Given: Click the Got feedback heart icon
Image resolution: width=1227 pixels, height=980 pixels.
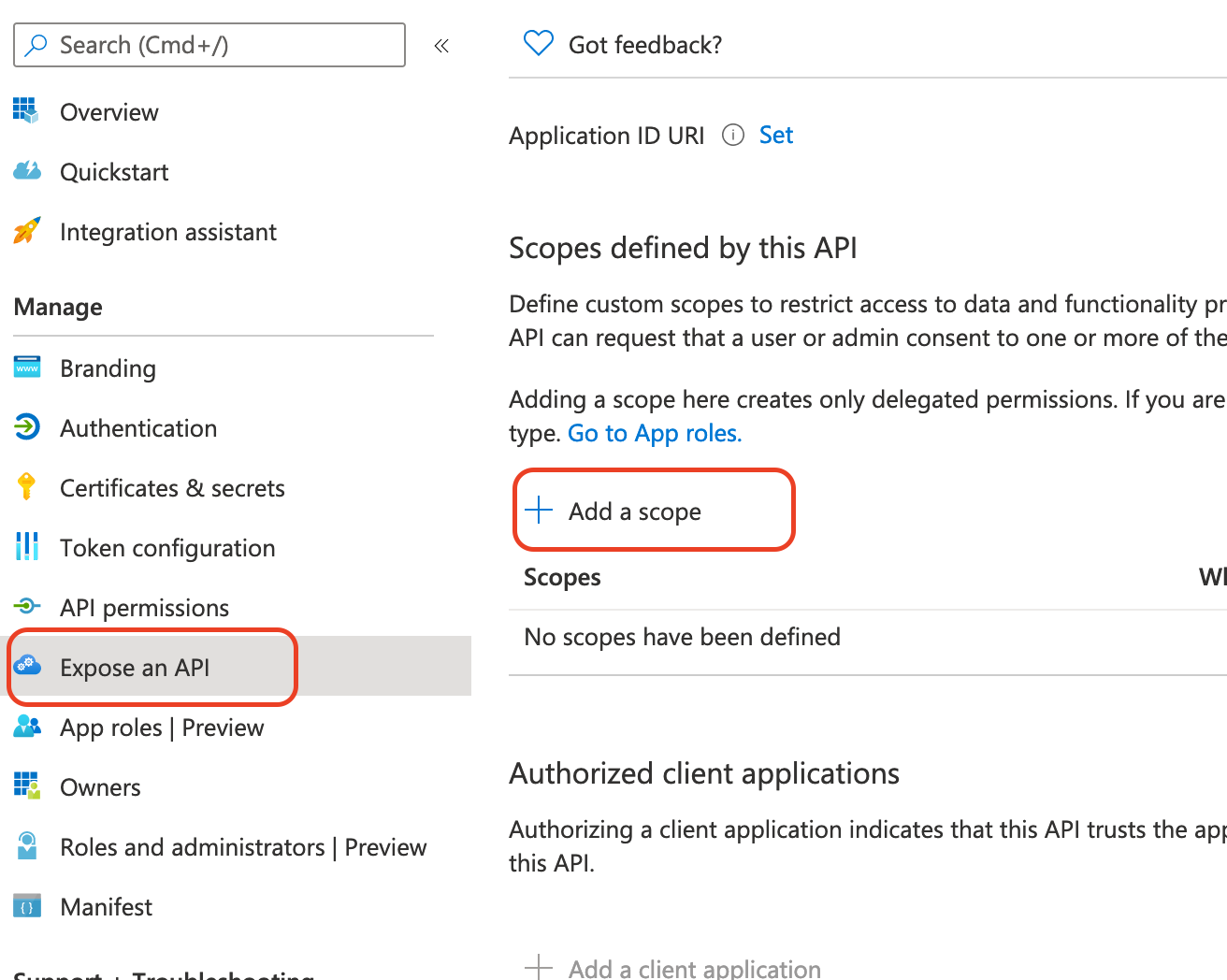Looking at the screenshot, I should 539,44.
